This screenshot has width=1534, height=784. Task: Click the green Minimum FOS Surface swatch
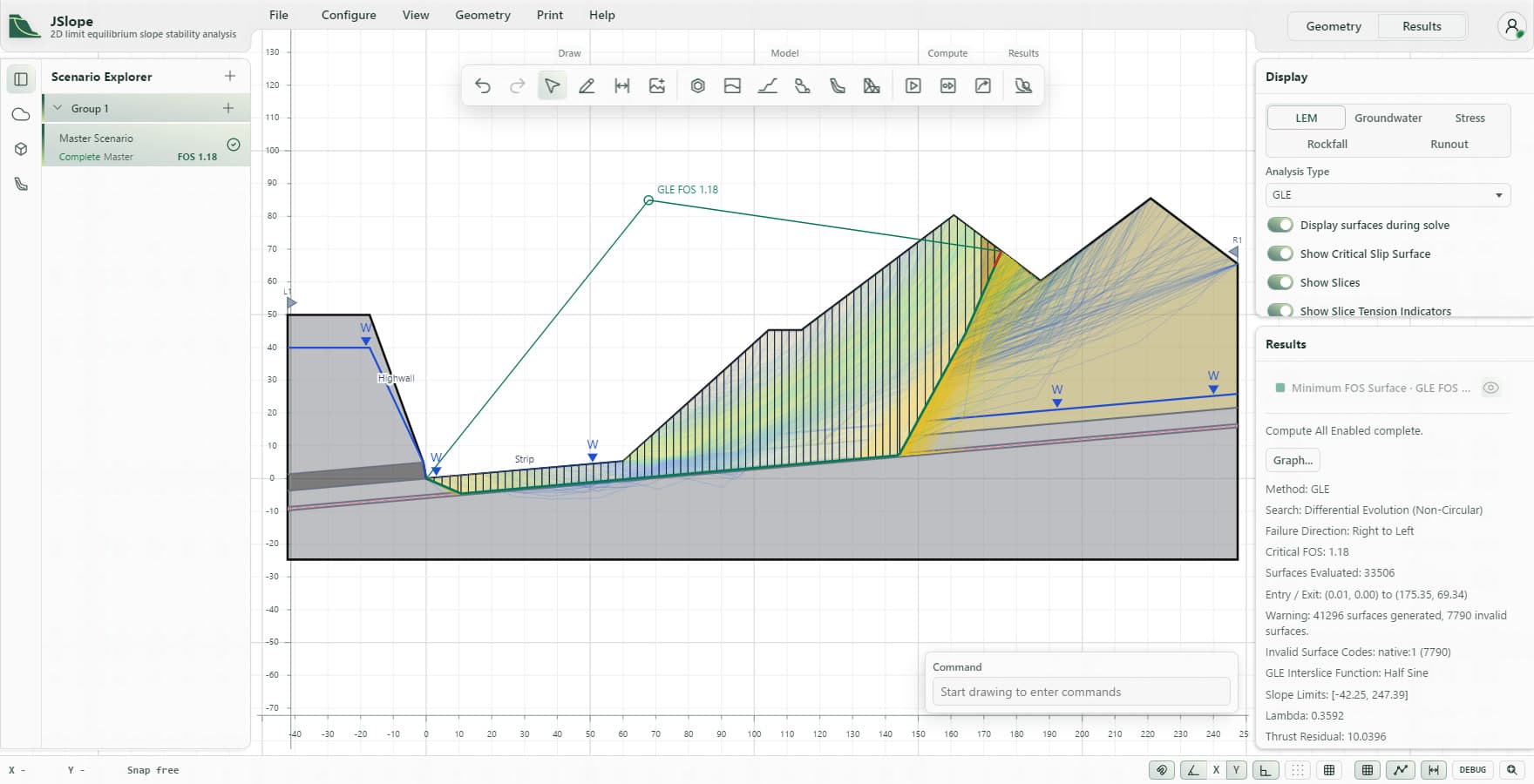pos(1279,388)
